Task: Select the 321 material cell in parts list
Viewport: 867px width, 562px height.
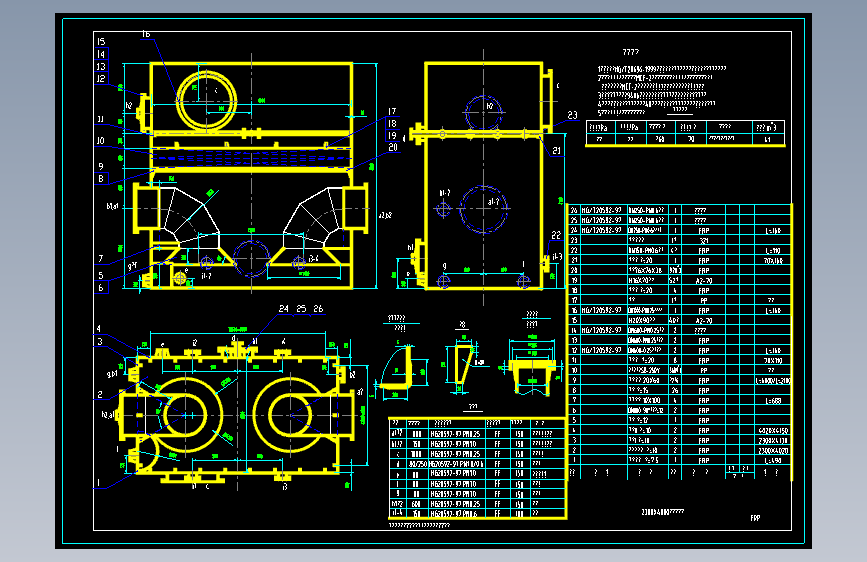Action: click(x=704, y=241)
